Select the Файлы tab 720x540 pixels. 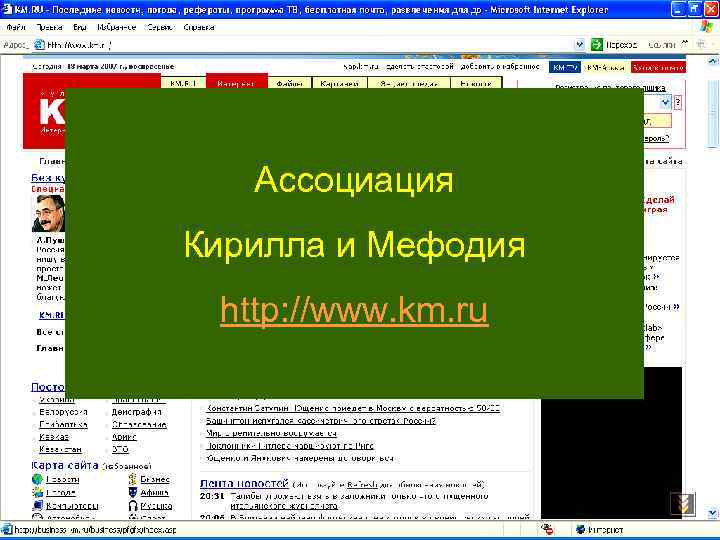tap(289, 83)
